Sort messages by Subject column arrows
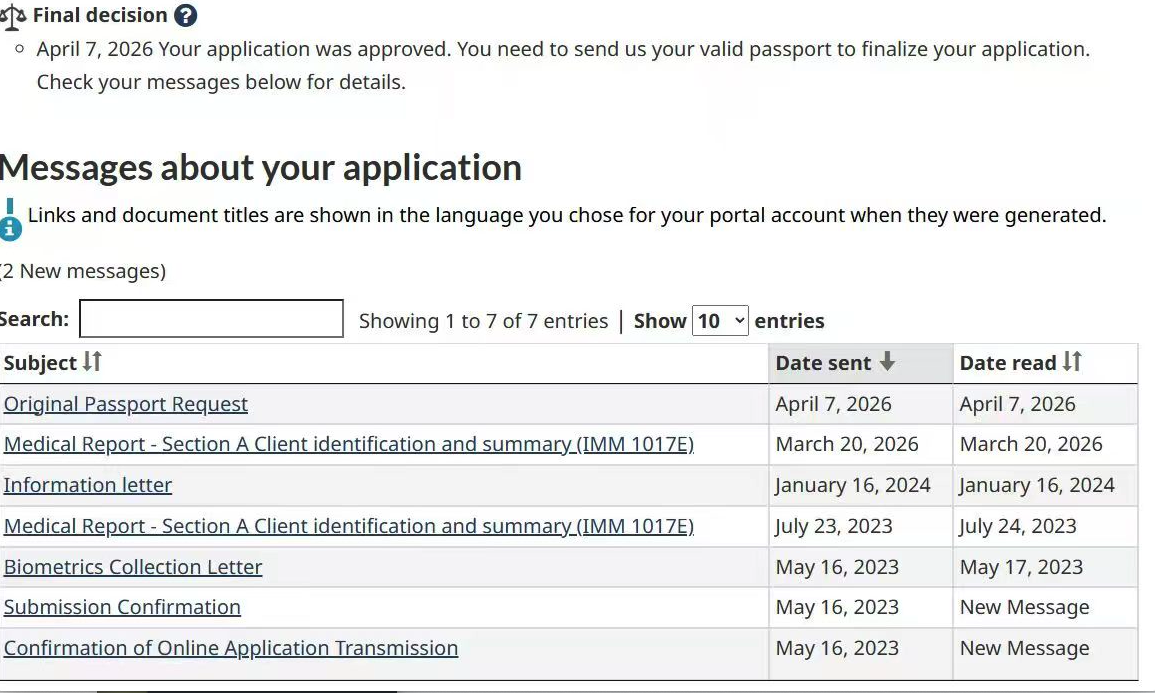Viewport: 1155px width, 693px height. (x=92, y=362)
